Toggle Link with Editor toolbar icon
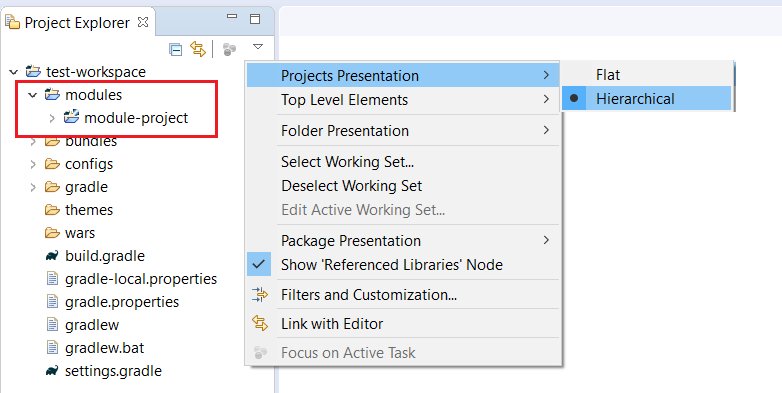This screenshot has height=393, width=782. click(198, 49)
